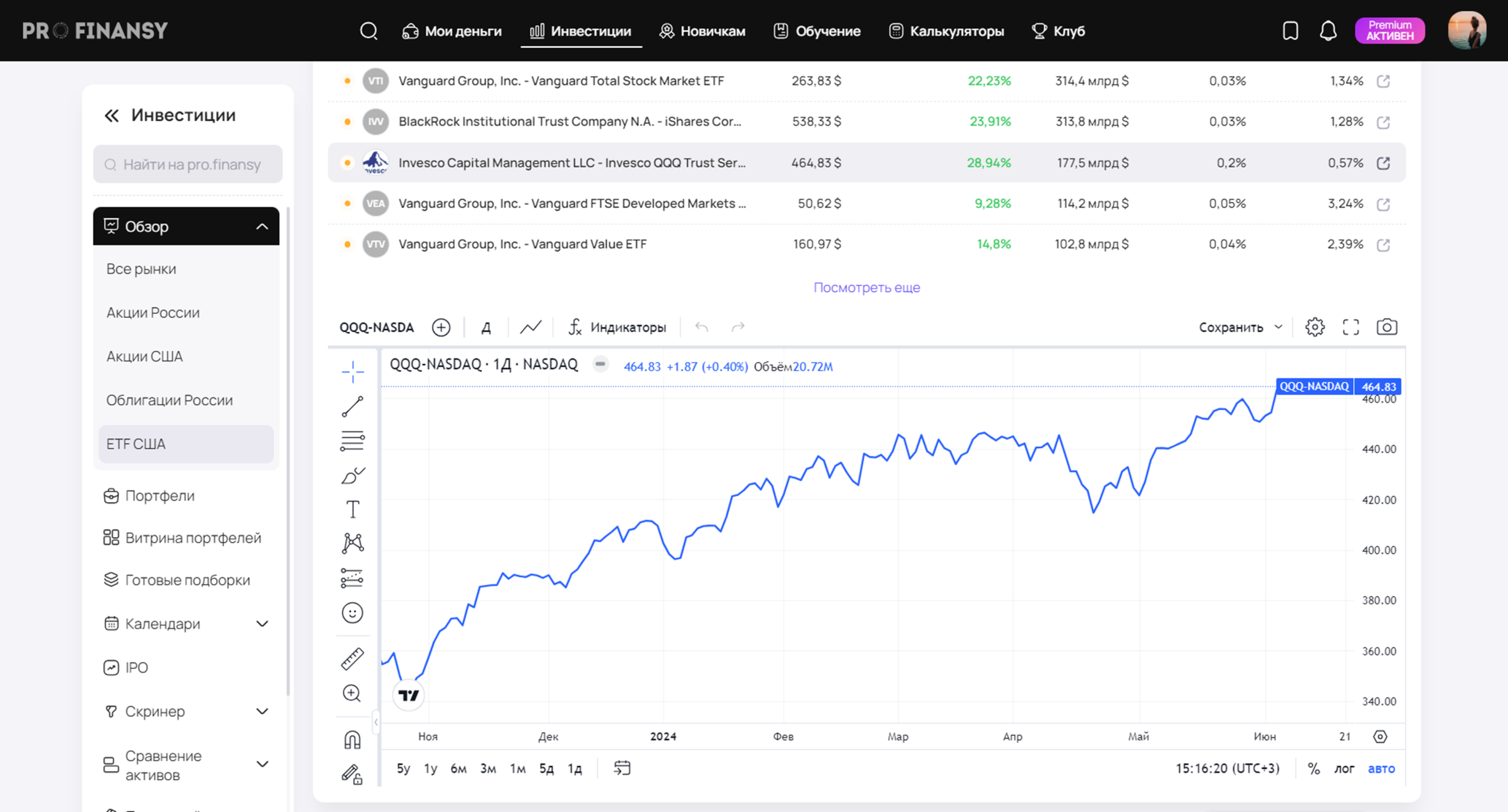Open the emoji icons tool
This screenshot has width=1508, height=812.
[x=352, y=613]
